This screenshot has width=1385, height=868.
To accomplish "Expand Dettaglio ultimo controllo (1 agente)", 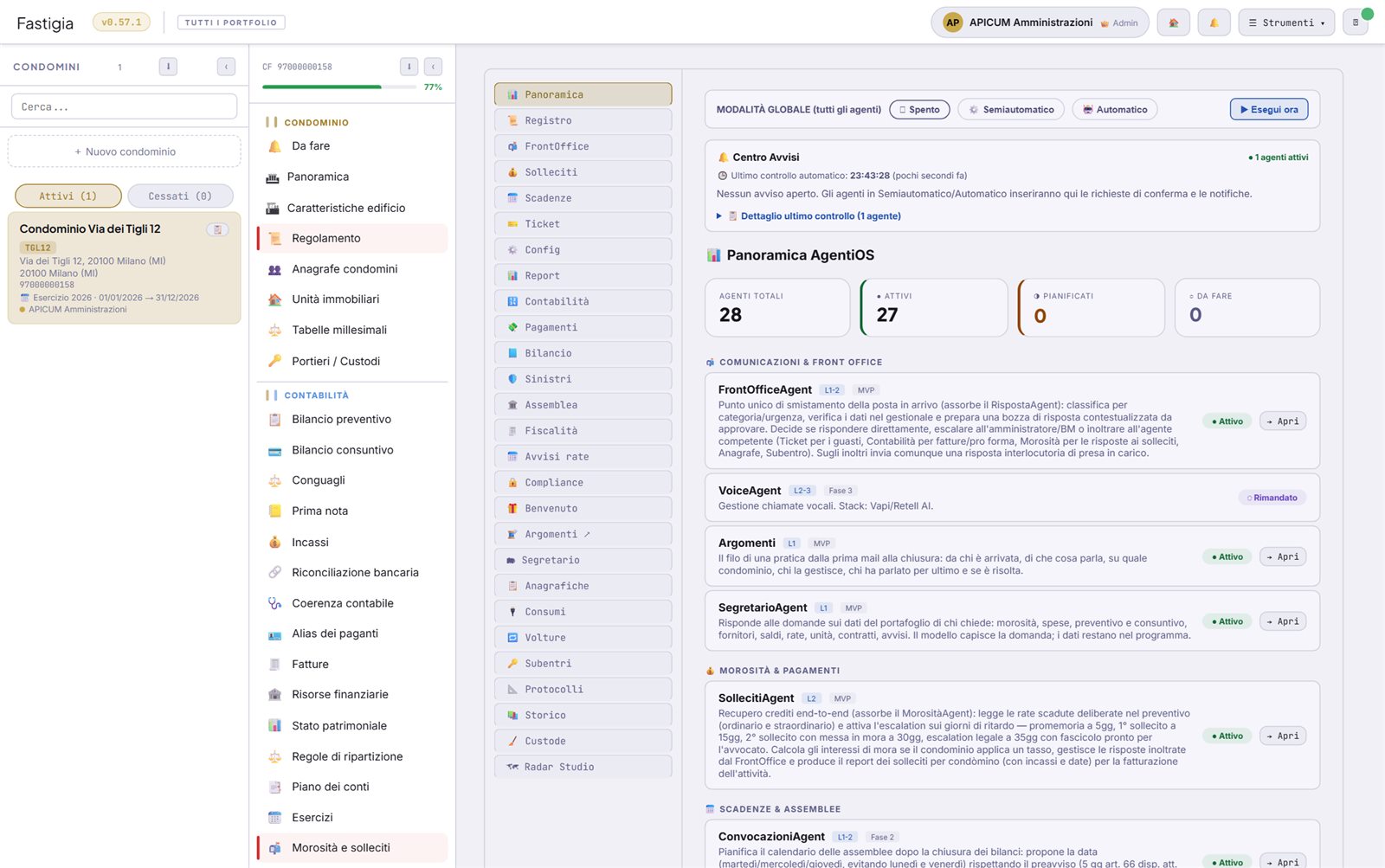I will (x=809, y=216).
